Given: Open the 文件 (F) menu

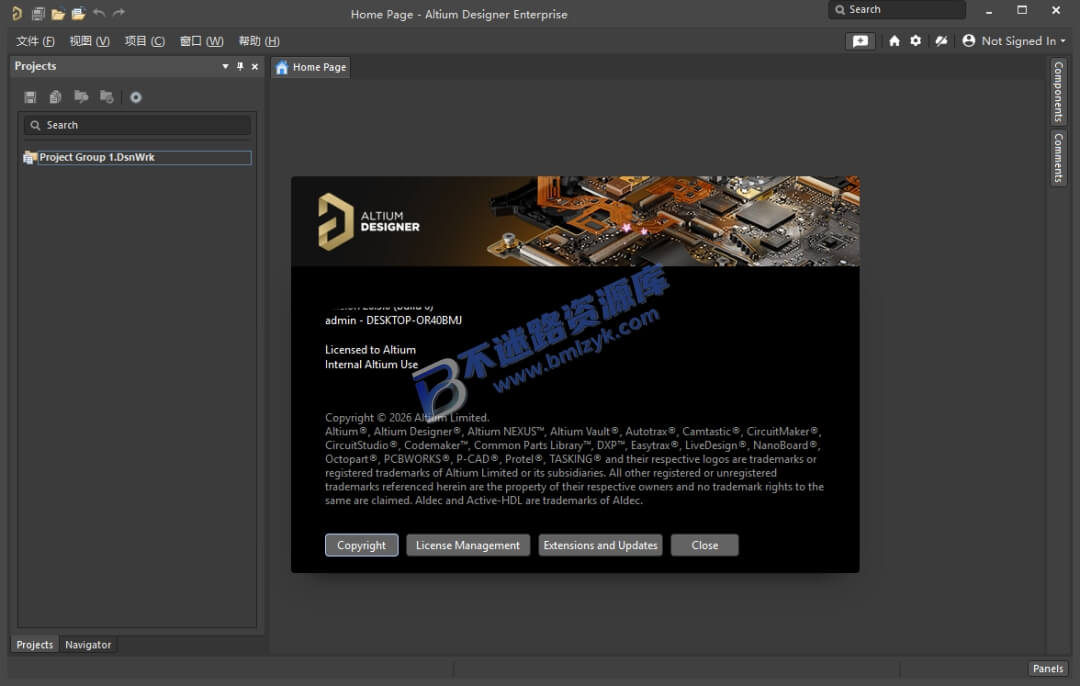Looking at the screenshot, I should (x=35, y=41).
